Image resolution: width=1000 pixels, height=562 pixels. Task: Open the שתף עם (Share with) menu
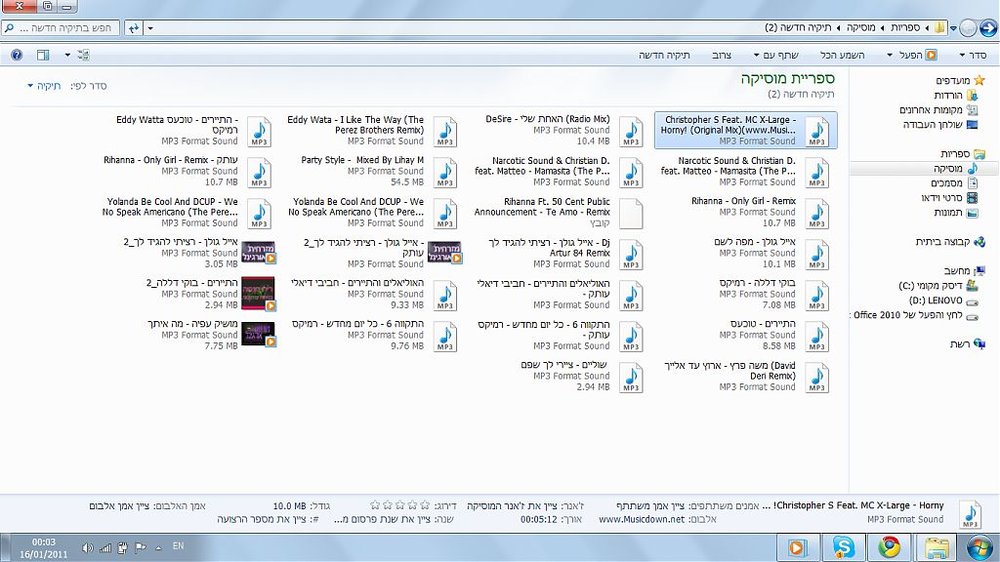click(776, 55)
